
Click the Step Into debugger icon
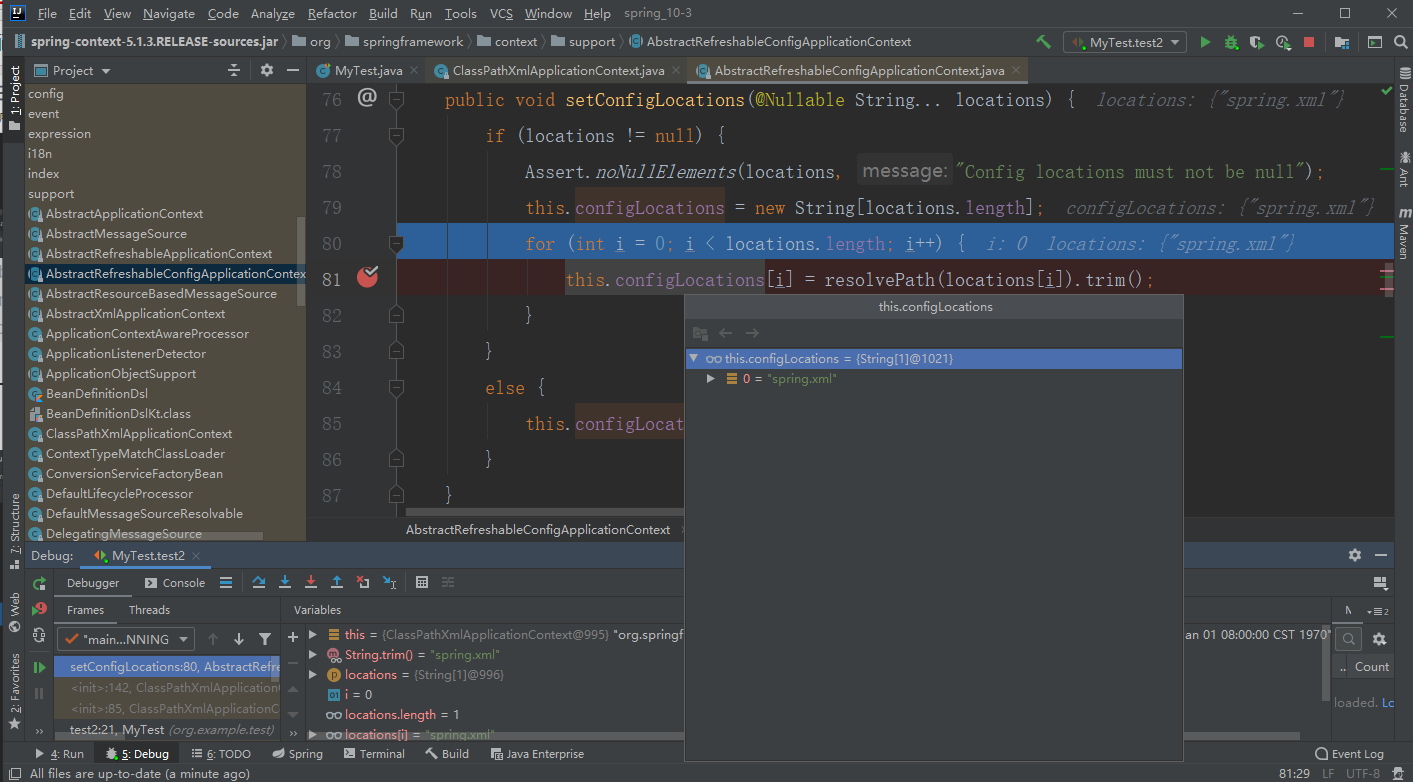point(285,582)
